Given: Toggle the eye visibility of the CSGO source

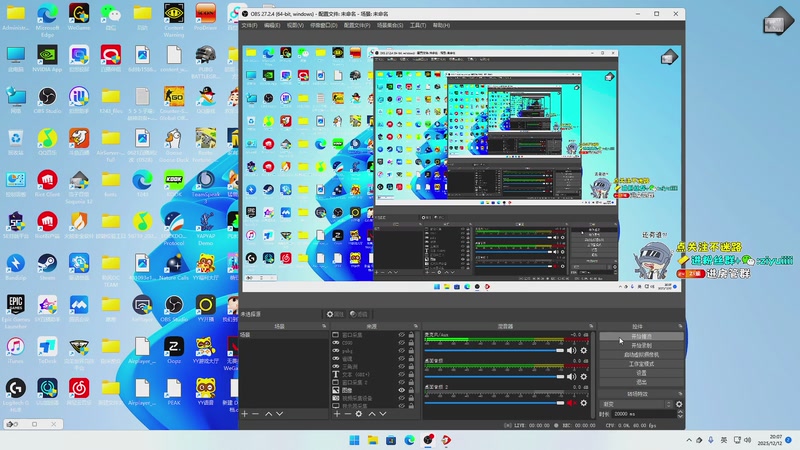Looking at the screenshot, I should click(402, 343).
